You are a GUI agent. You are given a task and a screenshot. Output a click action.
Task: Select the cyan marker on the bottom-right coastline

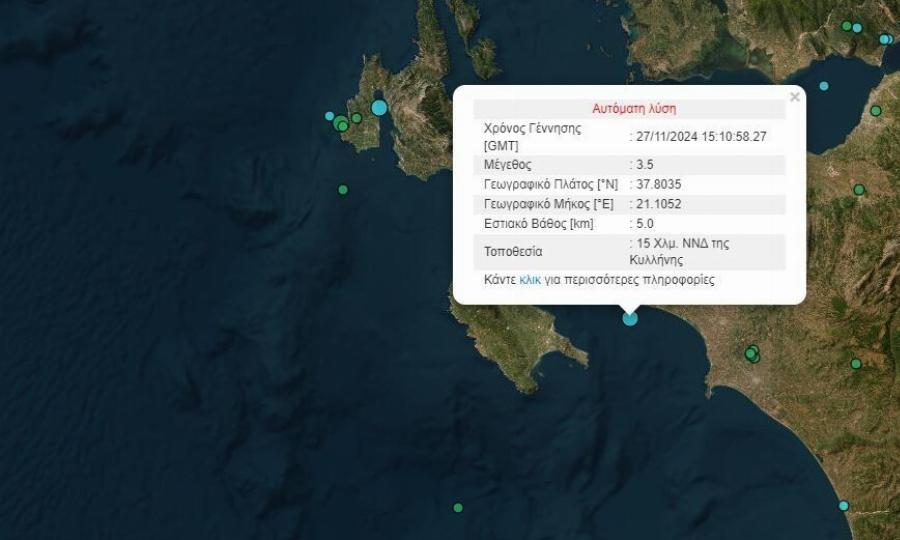coord(844,505)
